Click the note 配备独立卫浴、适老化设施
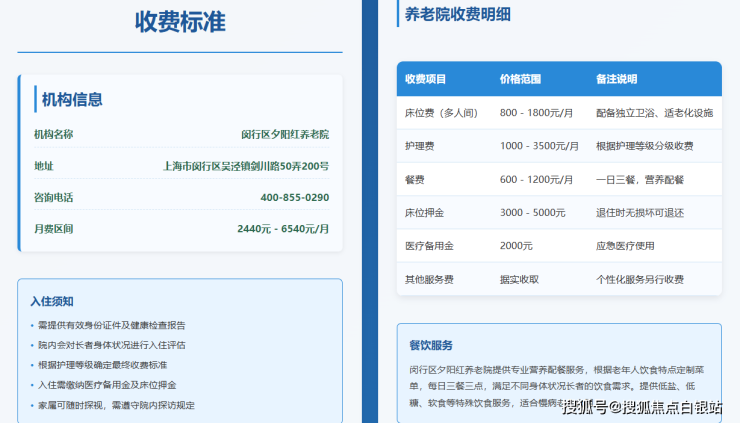This screenshot has height=423, width=740. [655, 113]
